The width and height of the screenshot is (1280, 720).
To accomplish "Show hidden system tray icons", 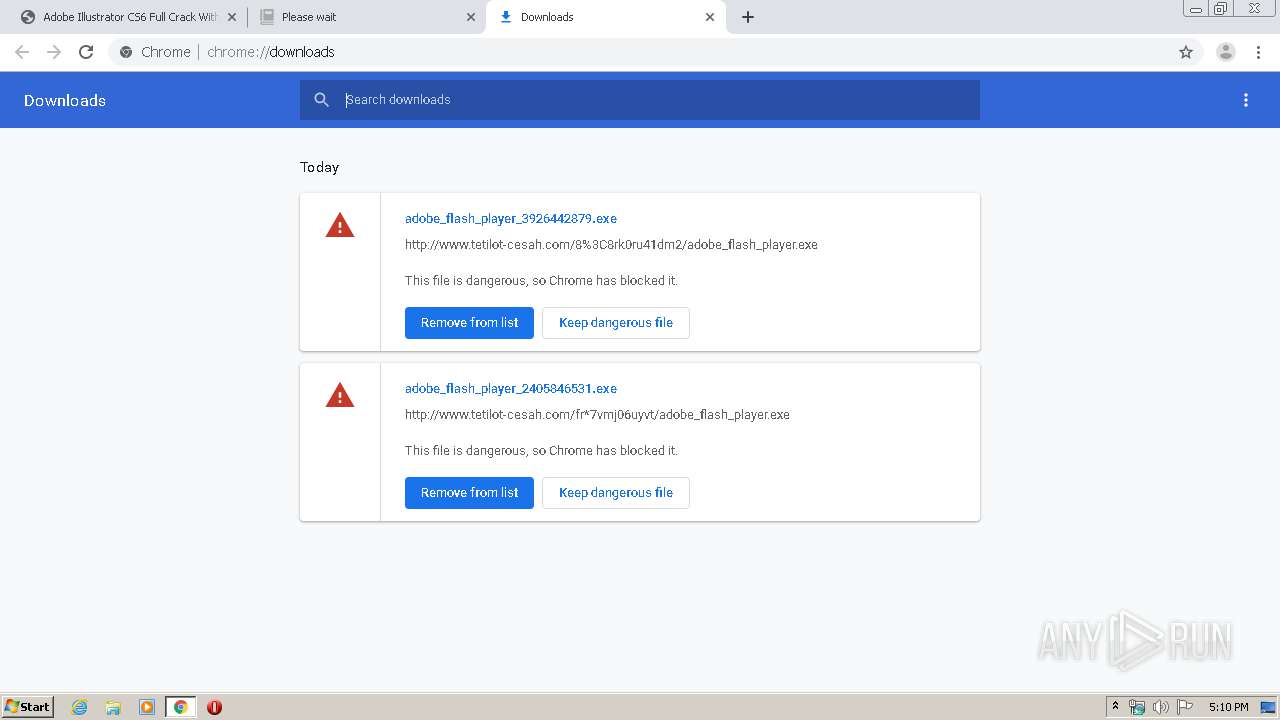I will 1115,707.
